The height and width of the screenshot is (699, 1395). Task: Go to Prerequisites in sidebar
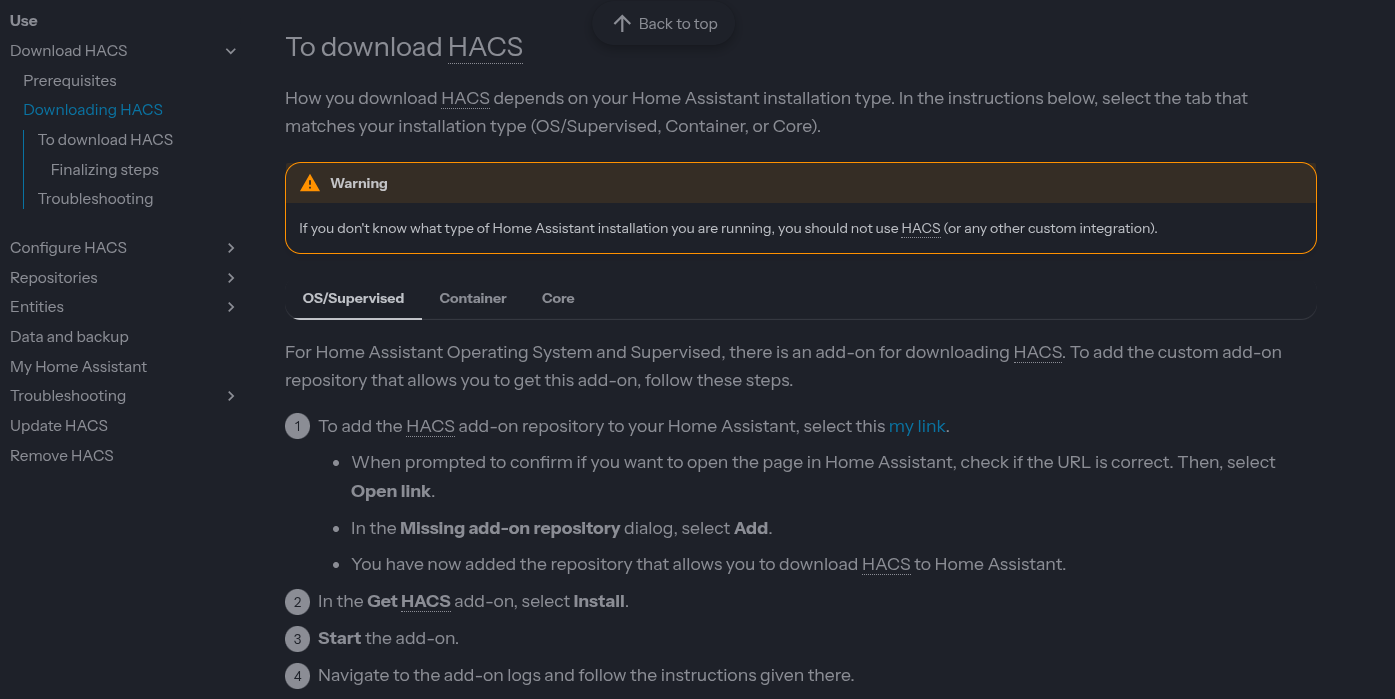70,80
